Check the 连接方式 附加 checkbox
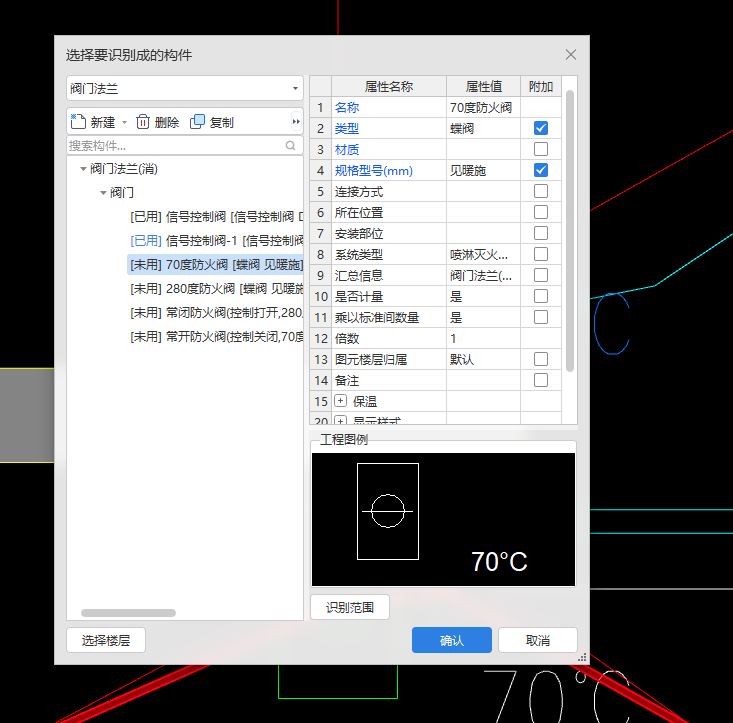 click(x=541, y=191)
